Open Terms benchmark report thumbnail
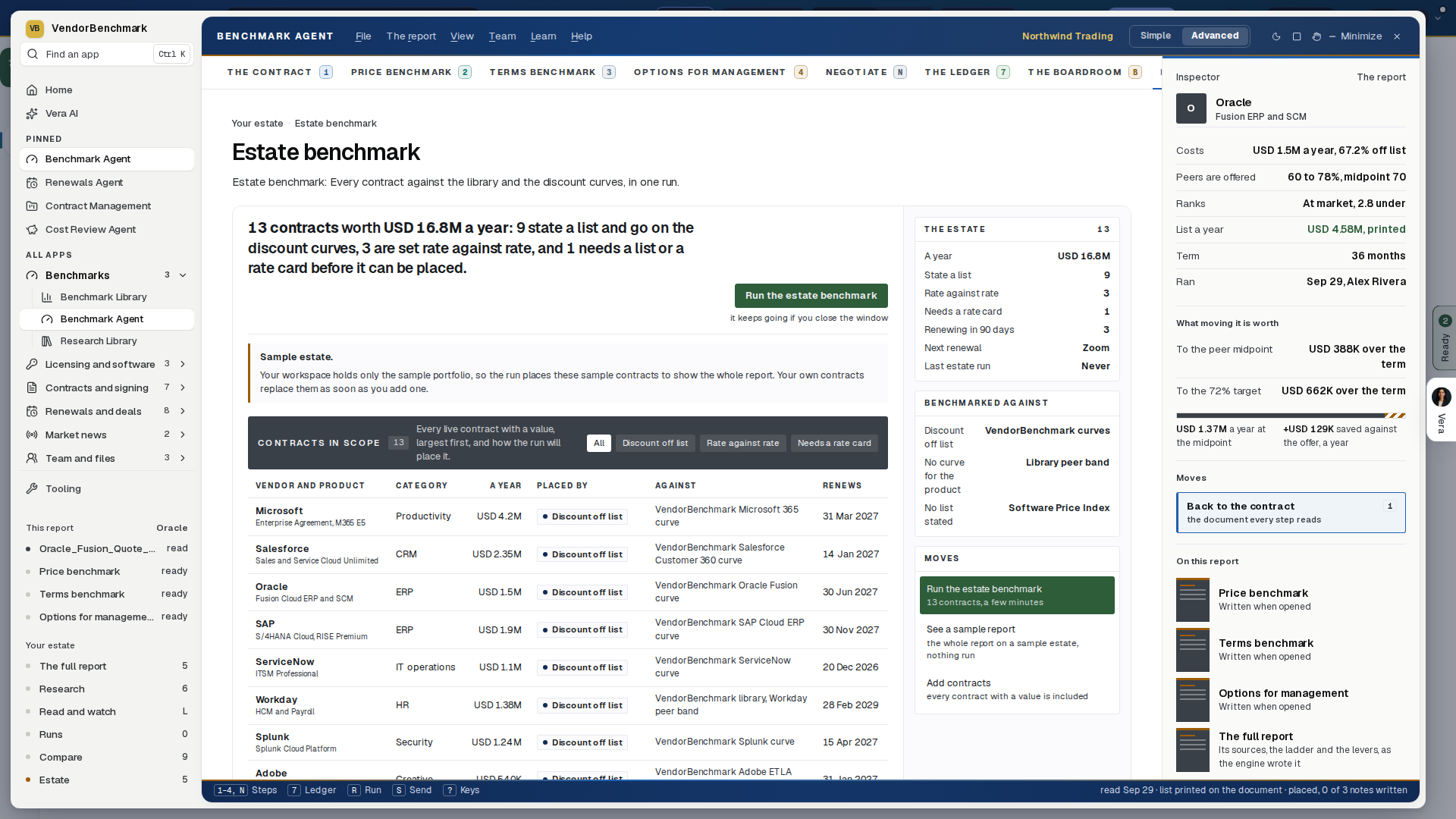The image size is (1456, 819). pos(1193,650)
